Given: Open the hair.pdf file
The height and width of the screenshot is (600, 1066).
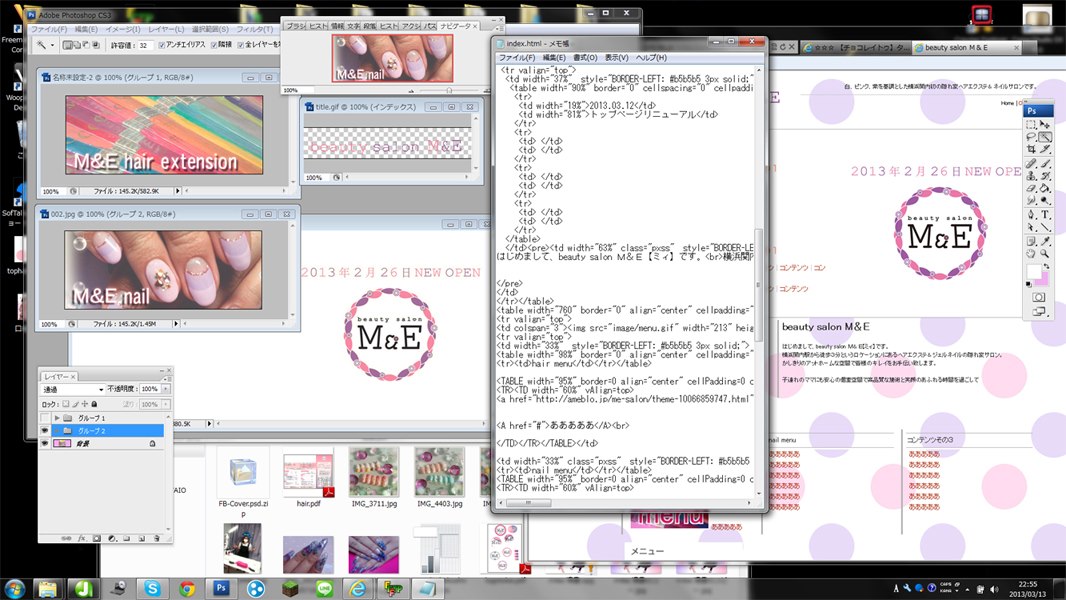Looking at the screenshot, I should (x=308, y=478).
